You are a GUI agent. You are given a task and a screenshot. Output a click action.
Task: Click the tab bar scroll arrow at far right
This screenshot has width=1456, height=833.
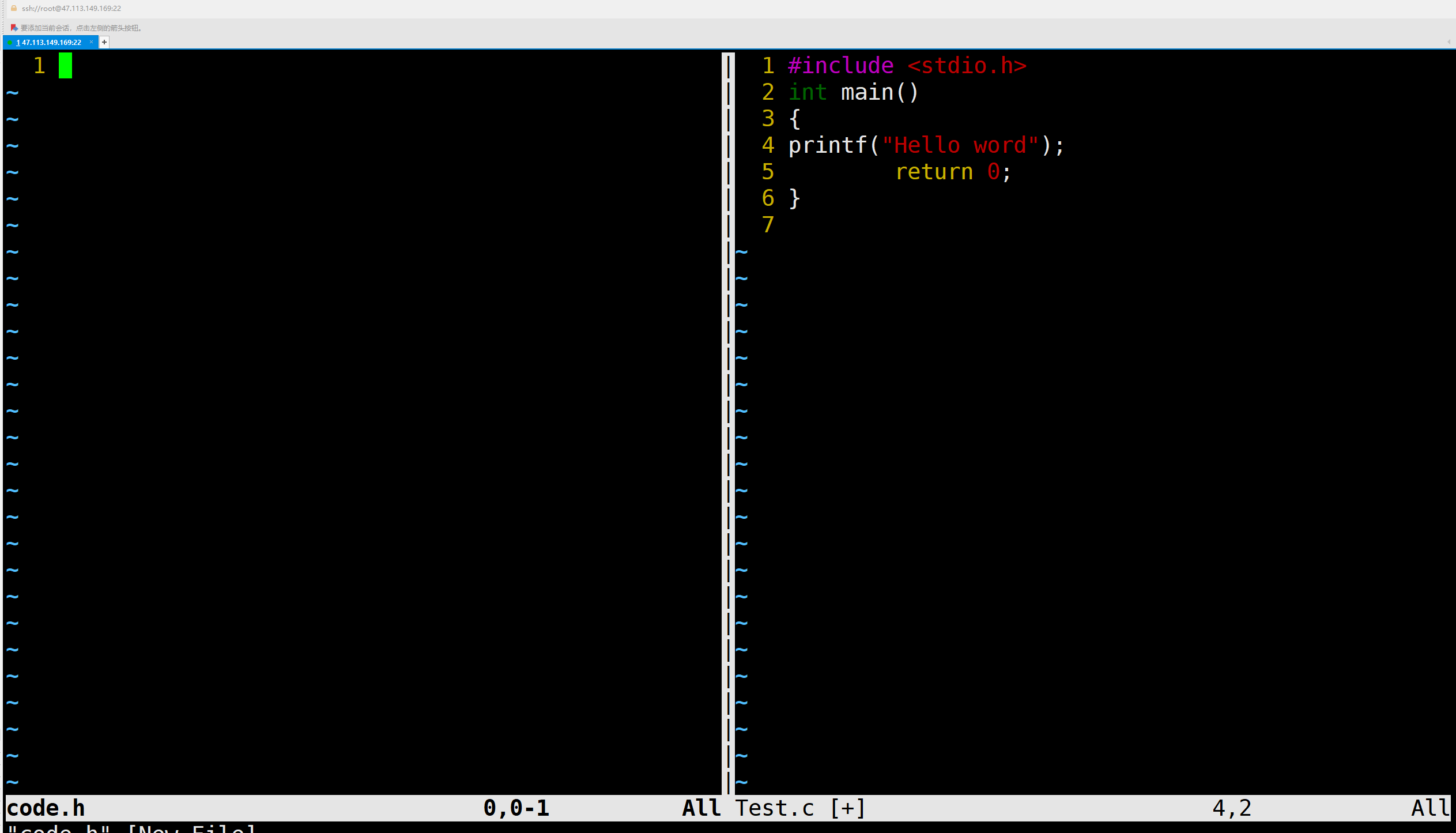[1449, 42]
